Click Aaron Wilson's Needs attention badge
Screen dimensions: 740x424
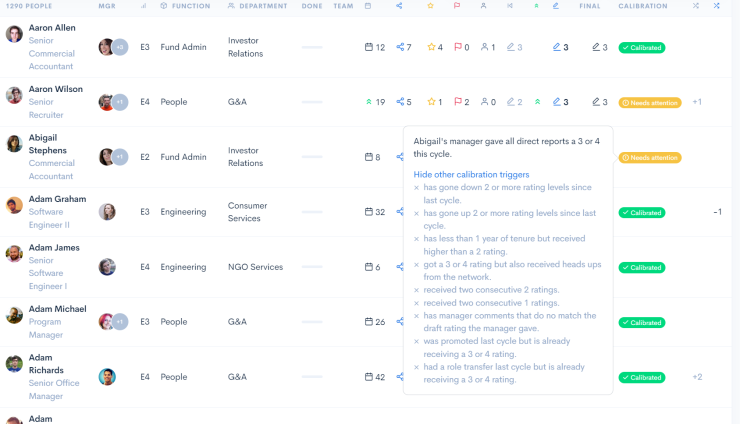(x=650, y=102)
